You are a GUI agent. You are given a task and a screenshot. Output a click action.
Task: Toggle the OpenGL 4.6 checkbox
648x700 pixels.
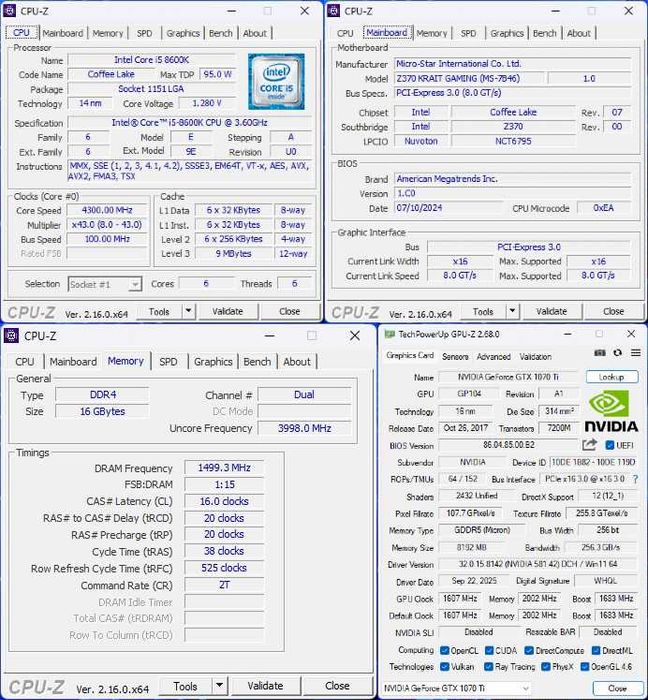[585, 667]
